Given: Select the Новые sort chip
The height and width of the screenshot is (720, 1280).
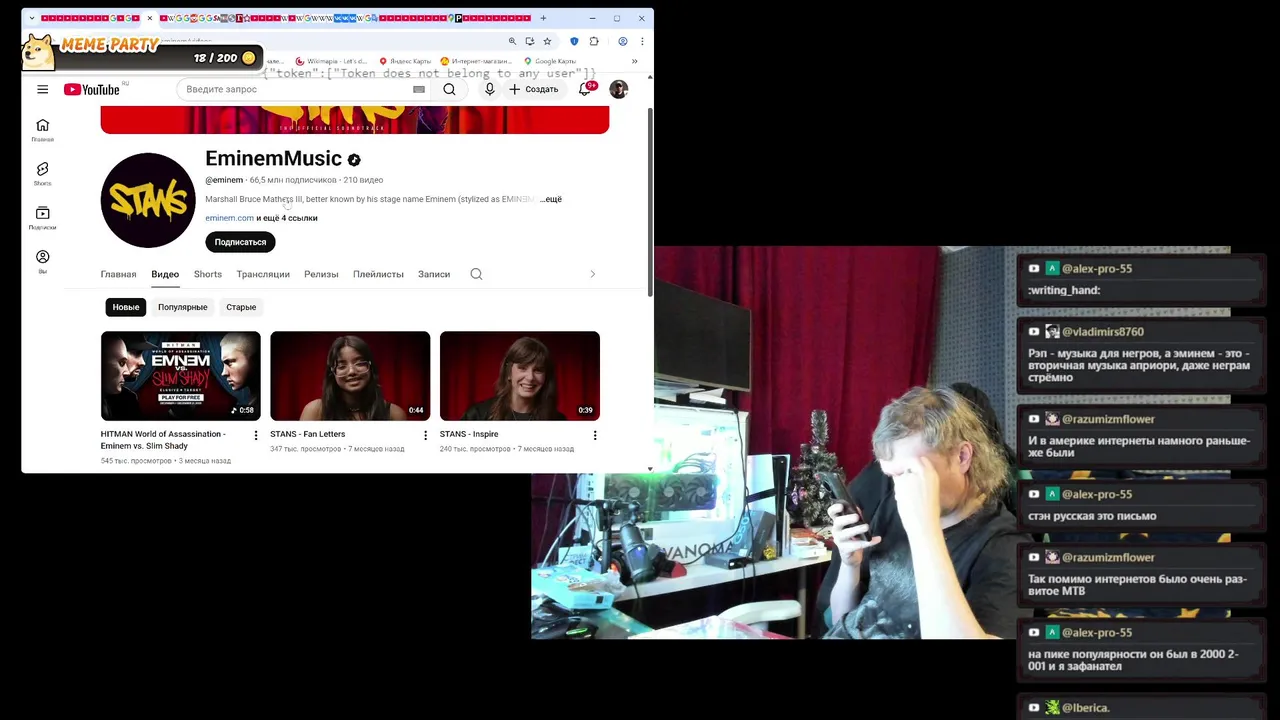Looking at the screenshot, I should 126,307.
